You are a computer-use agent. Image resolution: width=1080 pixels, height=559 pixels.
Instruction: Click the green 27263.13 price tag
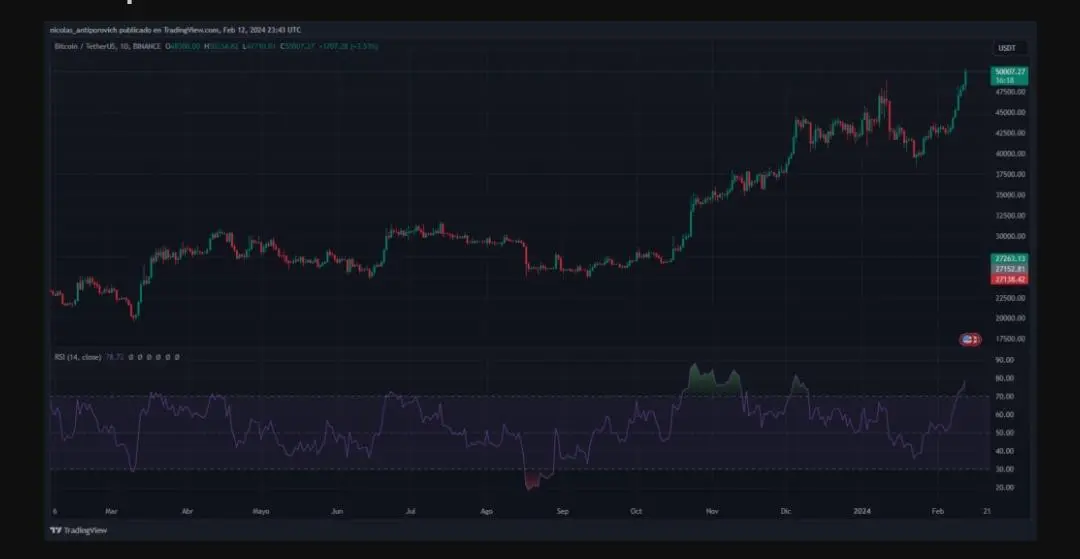point(1009,258)
